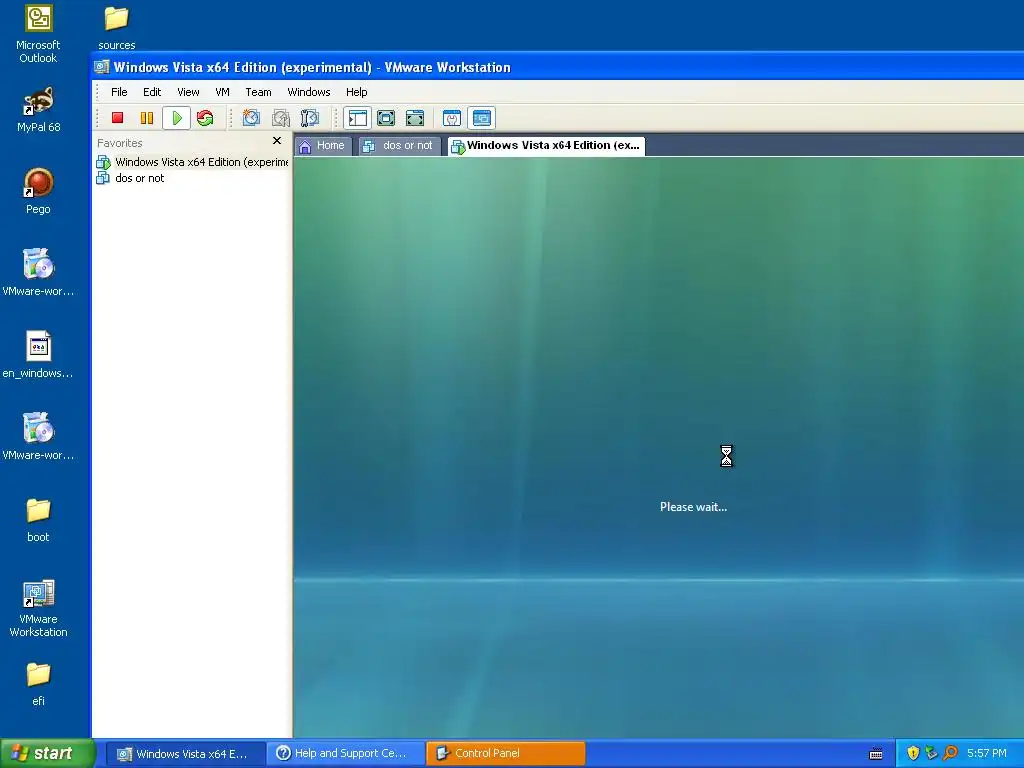Open the Help menu
Image resolution: width=1024 pixels, height=768 pixels.
click(357, 92)
